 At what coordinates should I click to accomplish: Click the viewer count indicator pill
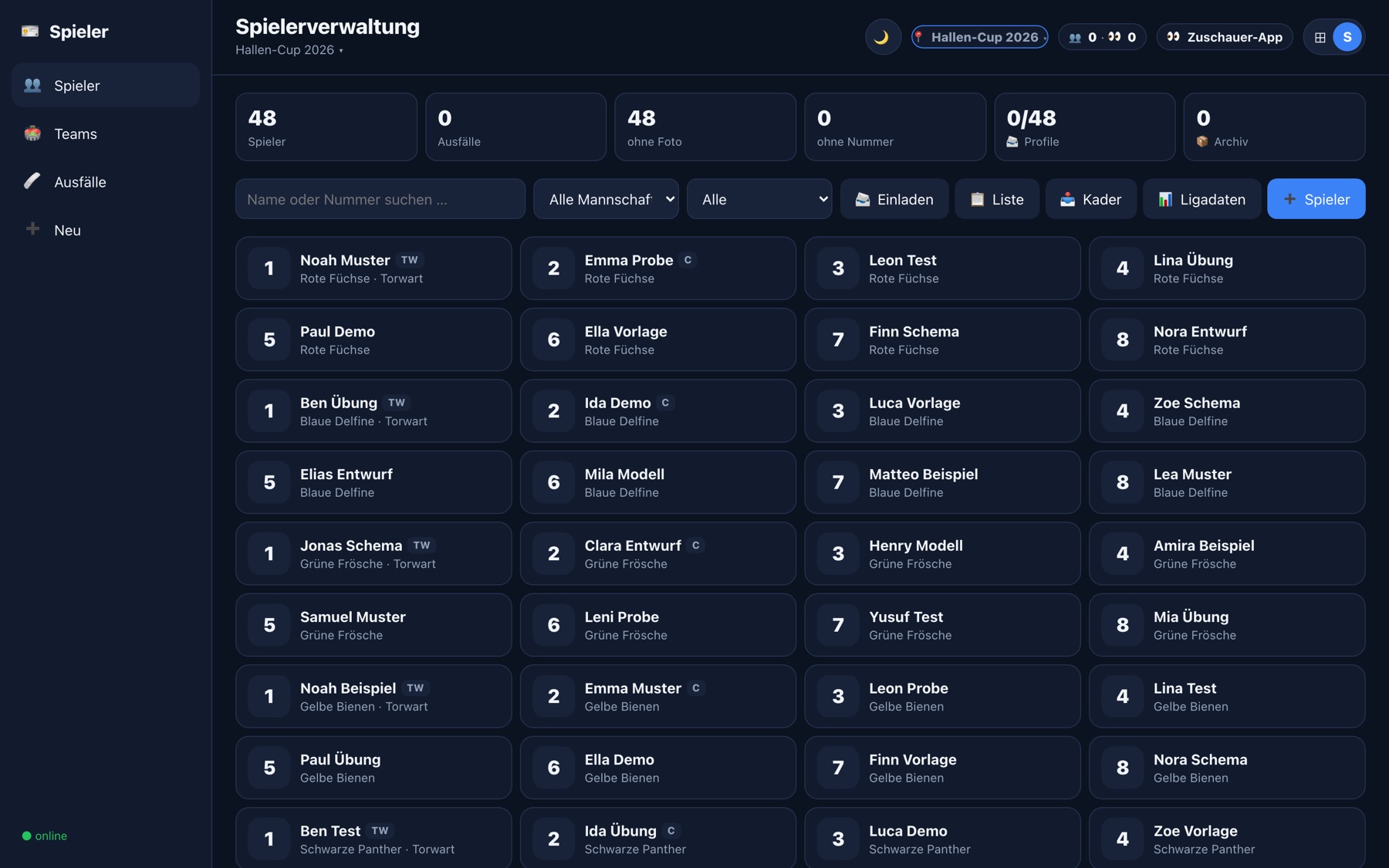1102,37
